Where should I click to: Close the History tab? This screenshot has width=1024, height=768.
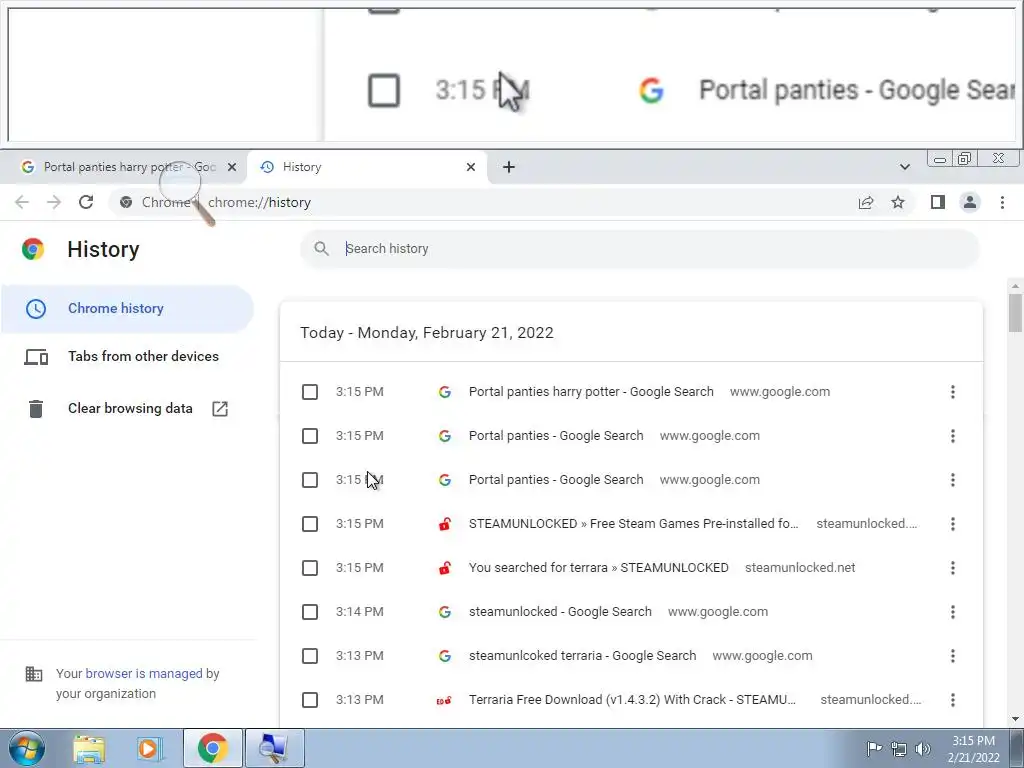tap(471, 167)
